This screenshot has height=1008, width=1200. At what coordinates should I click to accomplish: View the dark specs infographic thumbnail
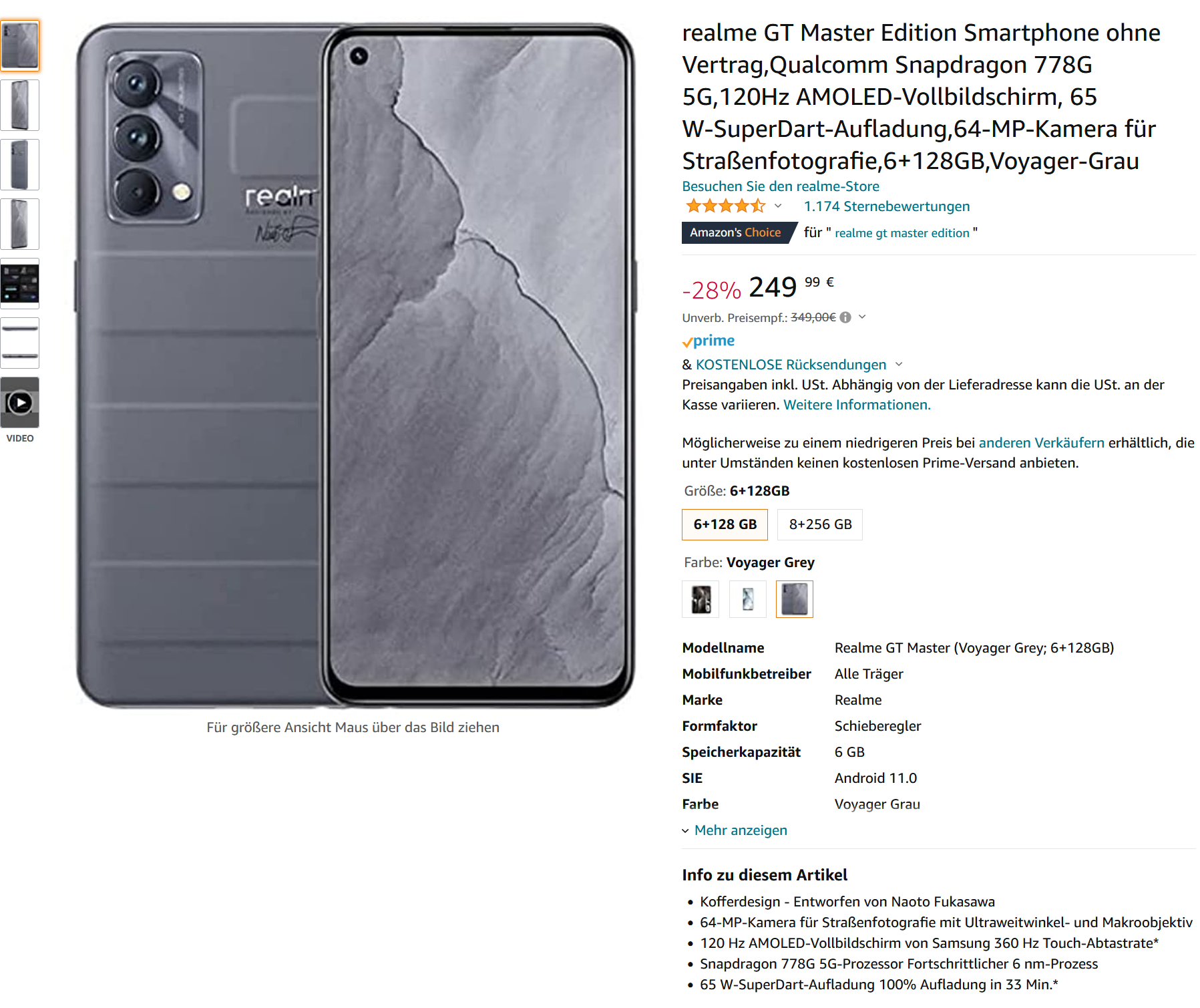point(20,283)
